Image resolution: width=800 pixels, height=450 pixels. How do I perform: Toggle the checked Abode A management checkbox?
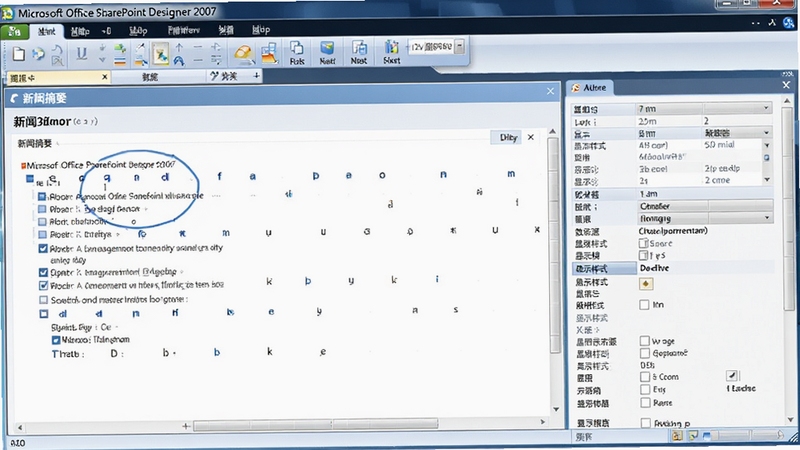click(43, 248)
